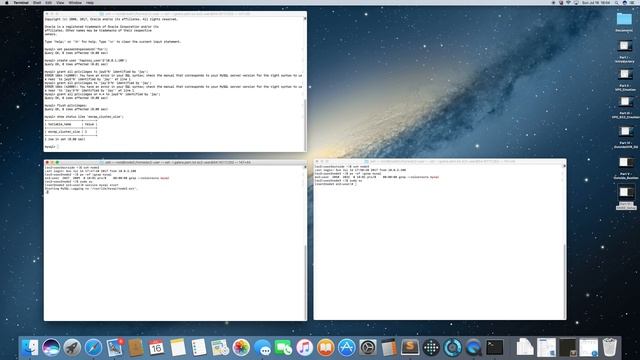640x360 pixels.
Task: Open the dark minimized window in Dock
Action: point(567,348)
